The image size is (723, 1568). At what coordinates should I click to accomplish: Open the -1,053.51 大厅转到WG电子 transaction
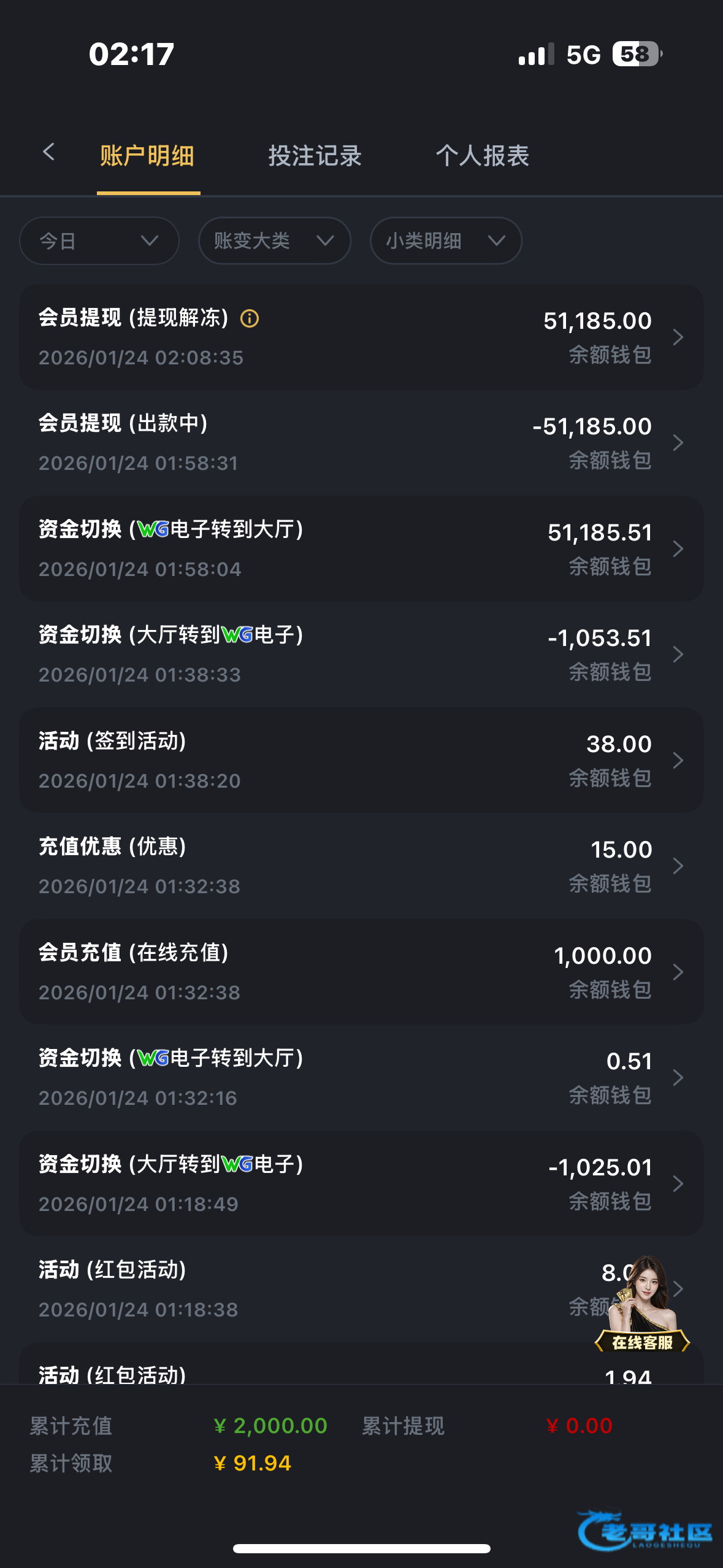tap(361, 654)
